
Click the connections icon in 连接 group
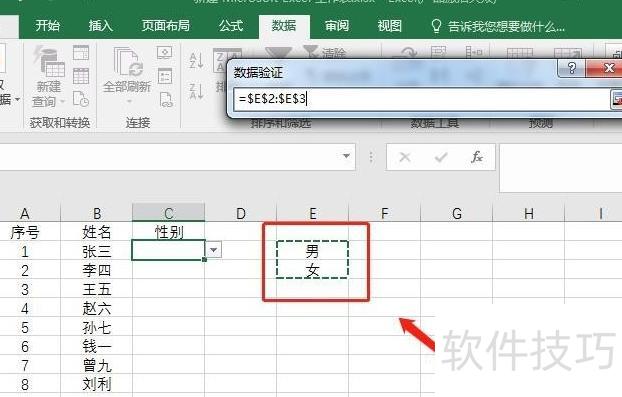click(165, 52)
